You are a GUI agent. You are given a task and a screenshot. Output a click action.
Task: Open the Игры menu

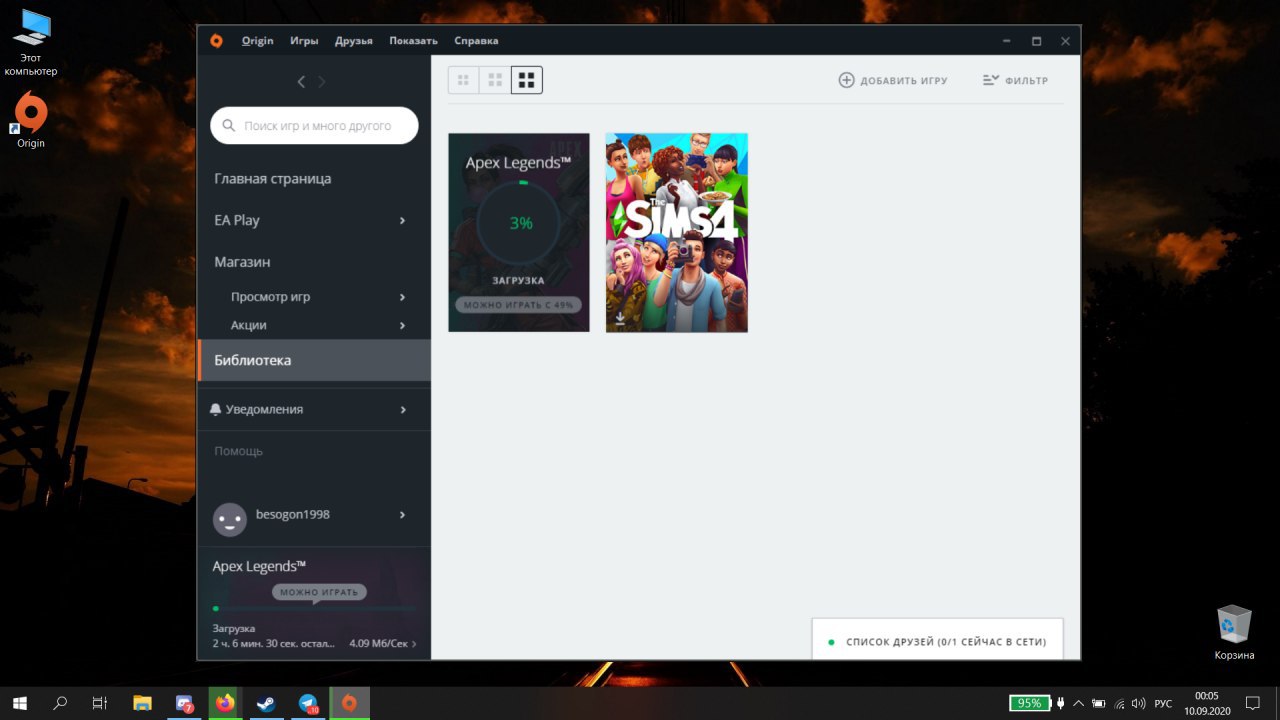pos(304,41)
